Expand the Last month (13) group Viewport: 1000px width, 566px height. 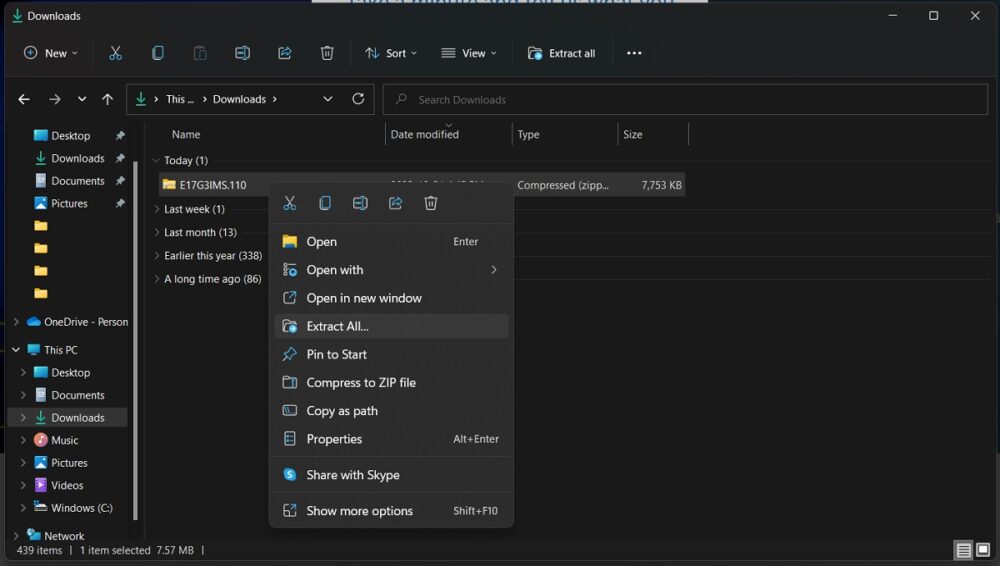(x=156, y=232)
